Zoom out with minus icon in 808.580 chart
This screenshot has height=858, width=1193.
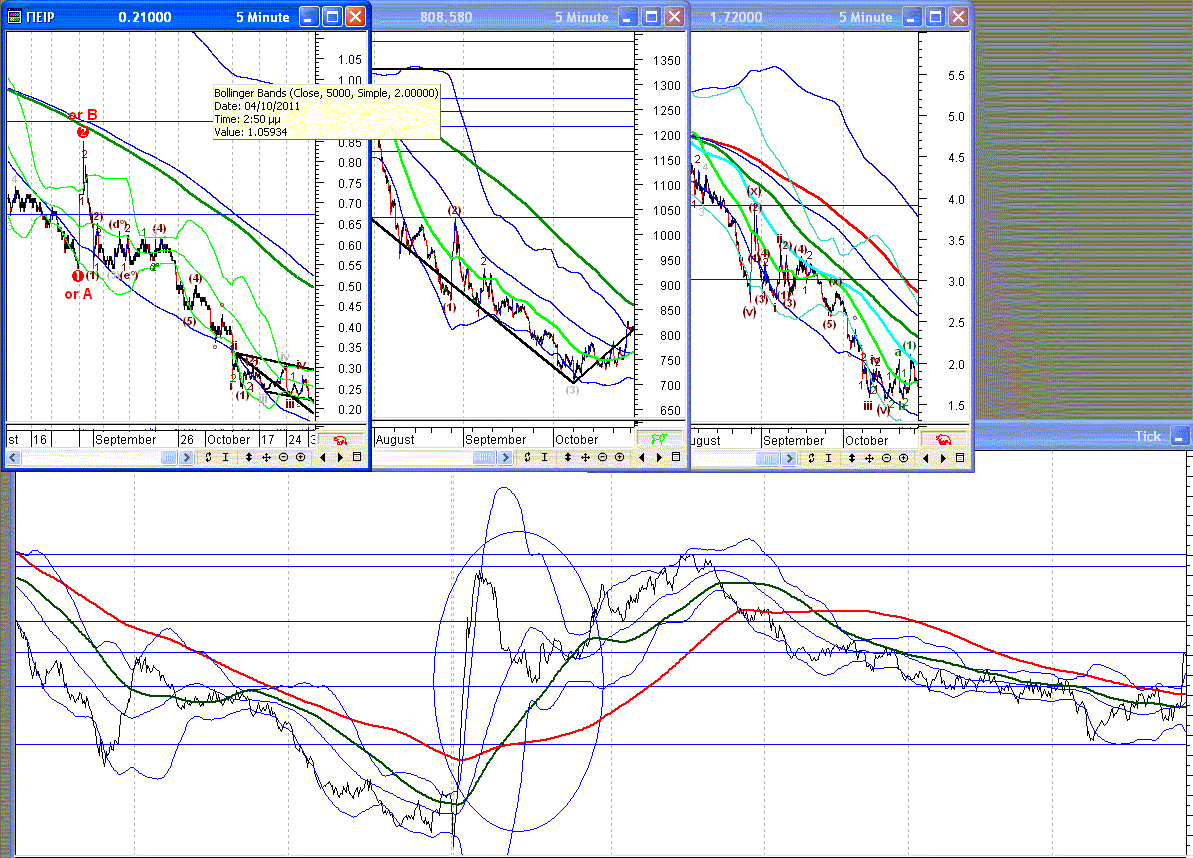(x=603, y=457)
